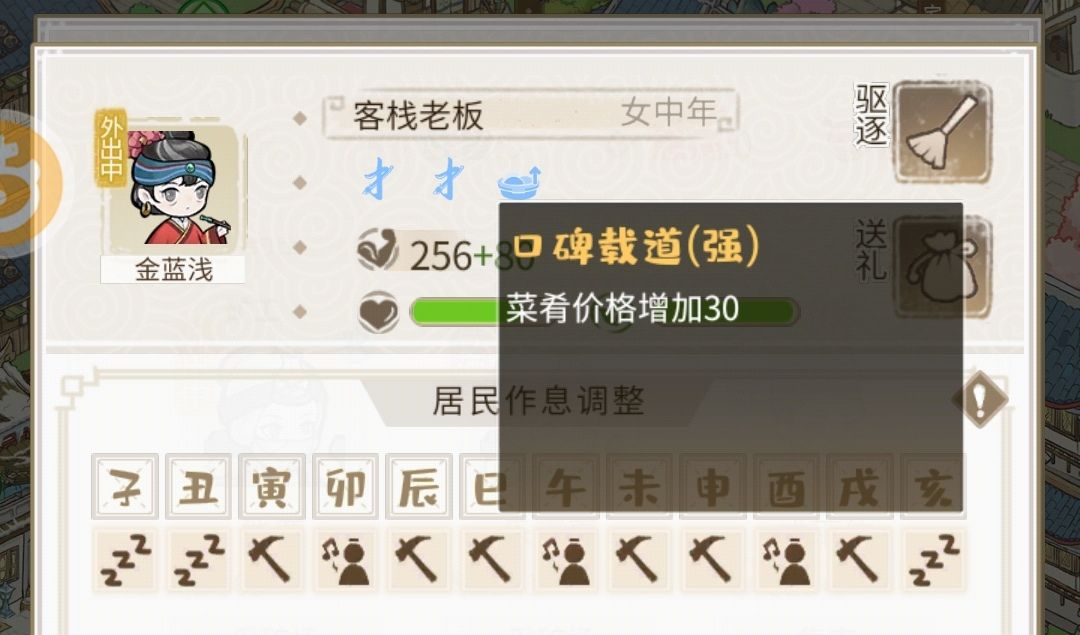The height and width of the screenshot is (635, 1080).
Task: Click the broom expel (驱逐) icon
Action: pos(942,132)
